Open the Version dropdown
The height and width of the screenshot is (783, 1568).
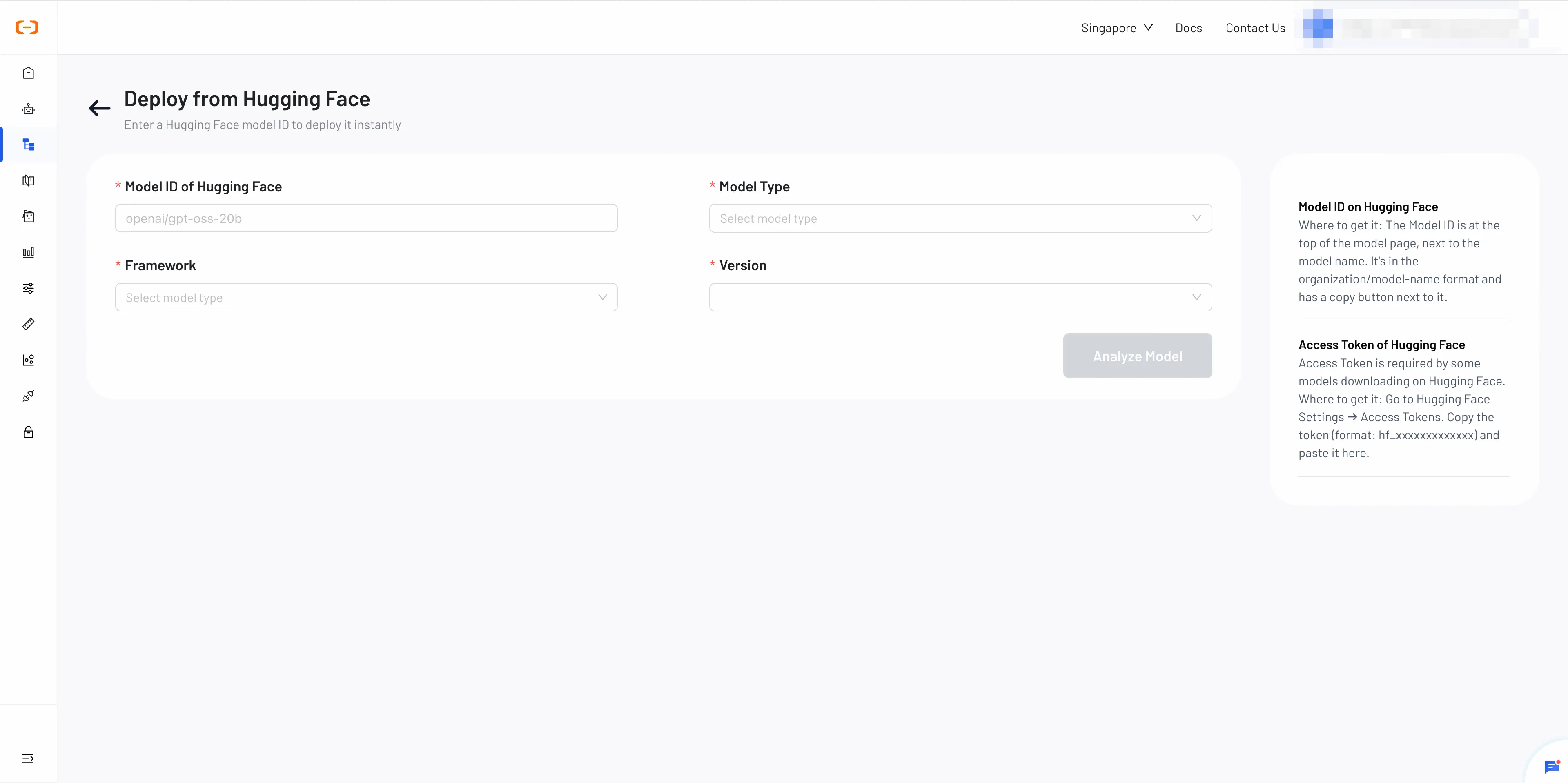(960, 298)
